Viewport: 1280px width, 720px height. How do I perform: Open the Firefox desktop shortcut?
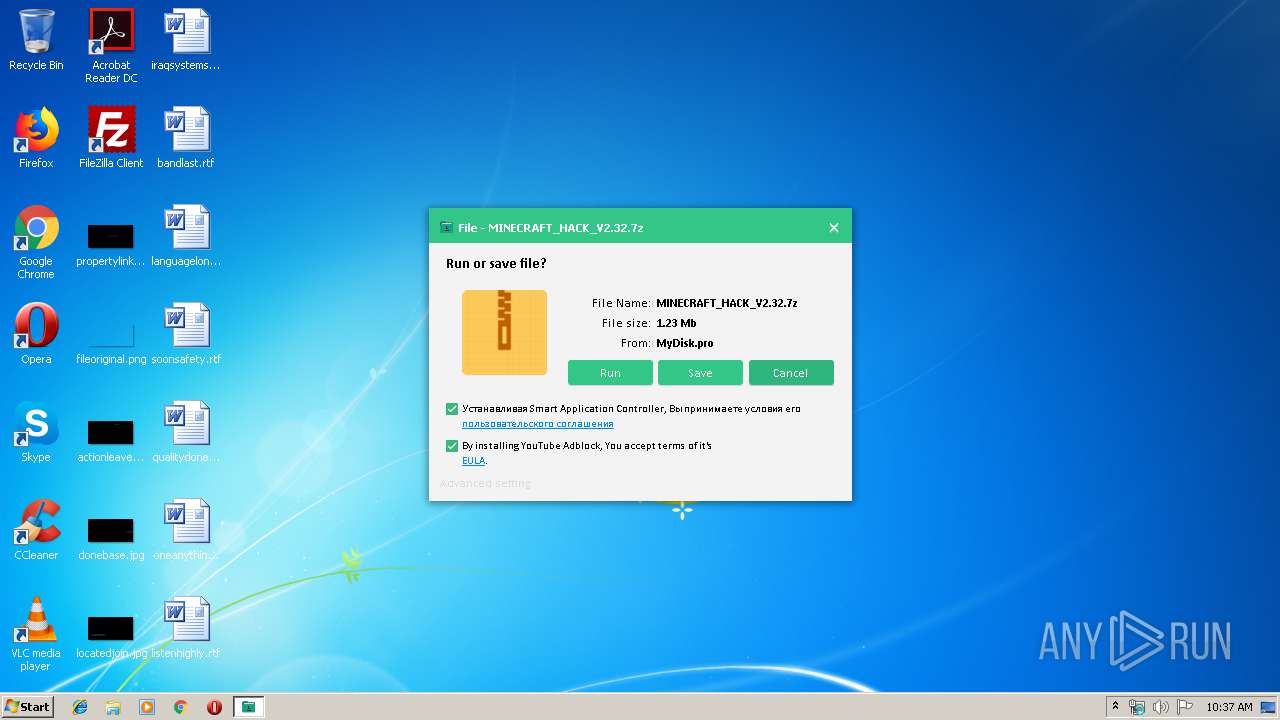point(36,138)
